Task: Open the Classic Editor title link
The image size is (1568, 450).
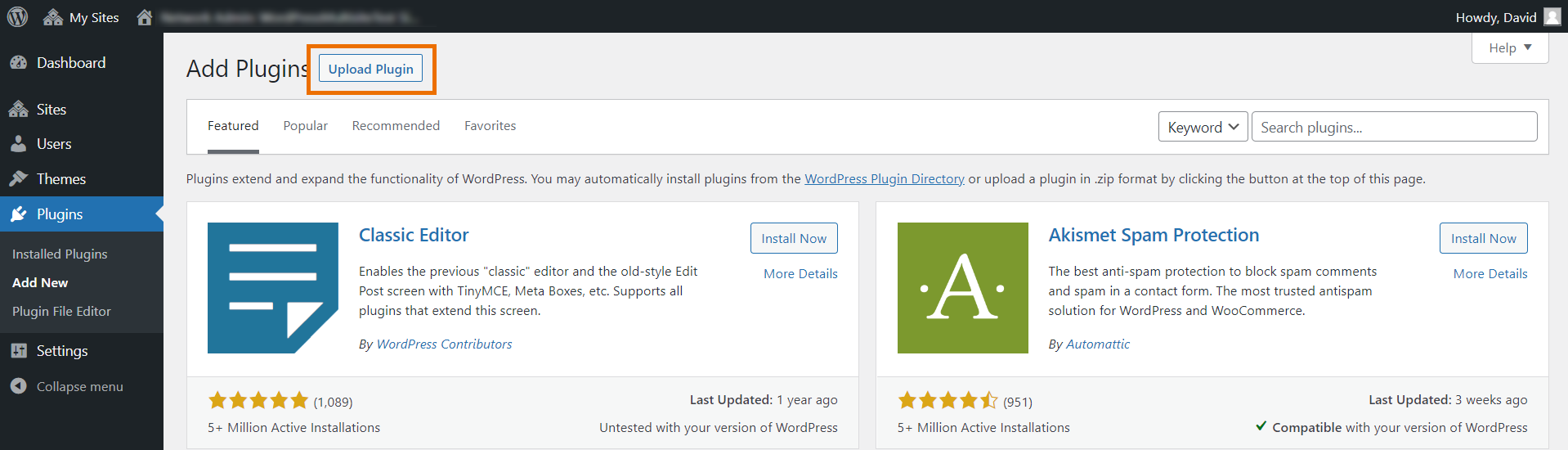Action: click(414, 235)
